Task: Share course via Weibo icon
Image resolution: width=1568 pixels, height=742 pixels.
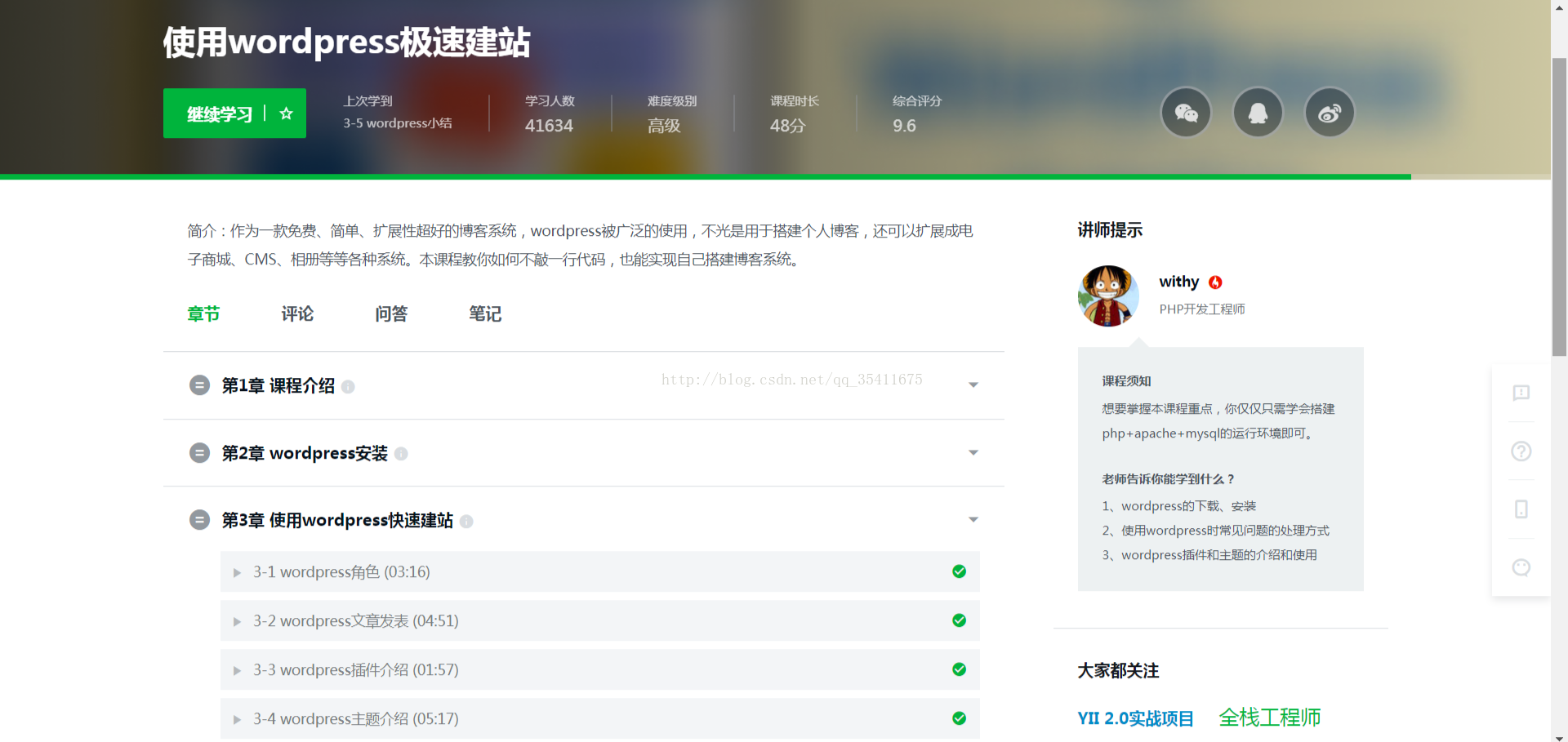Action: coord(1330,113)
